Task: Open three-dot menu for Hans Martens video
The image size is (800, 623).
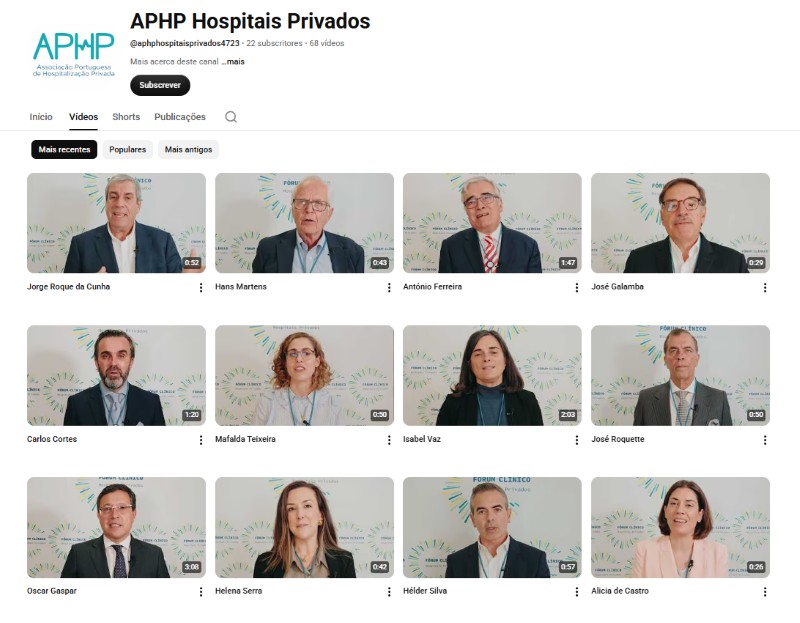Action: (389, 288)
